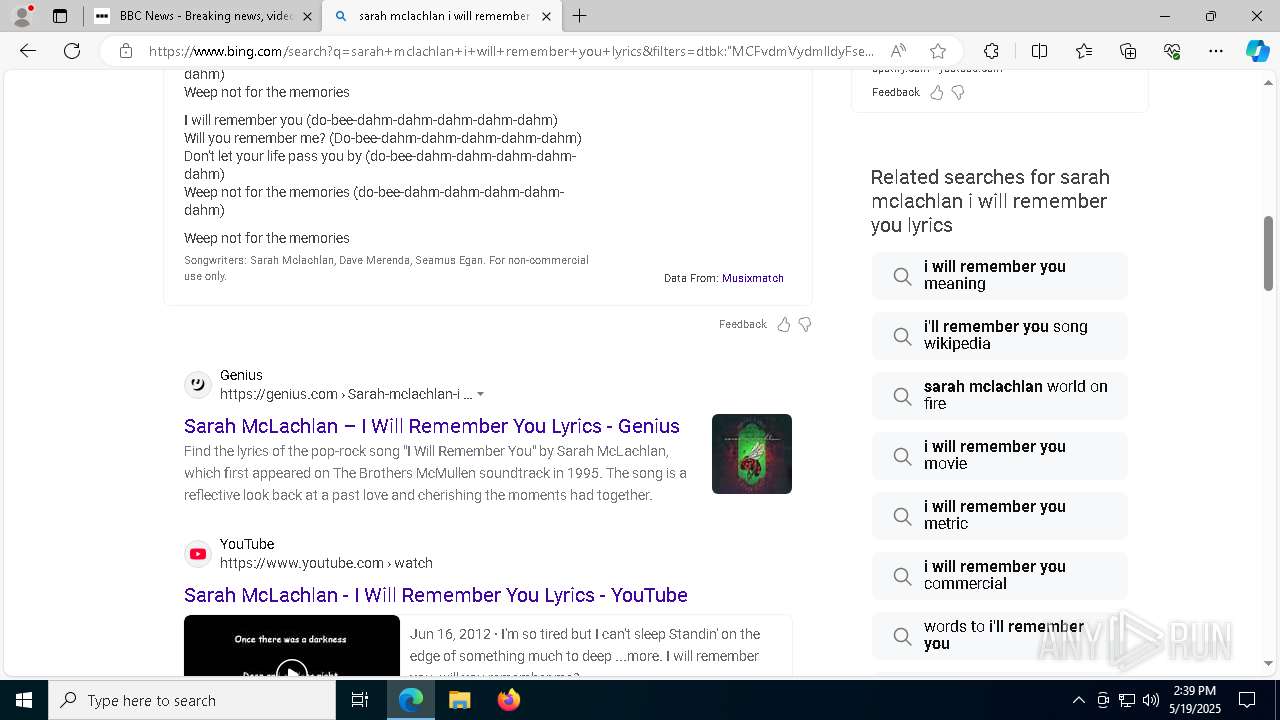
Task: Open the taskbar clock showing 2:39 PM
Action: pos(1194,700)
